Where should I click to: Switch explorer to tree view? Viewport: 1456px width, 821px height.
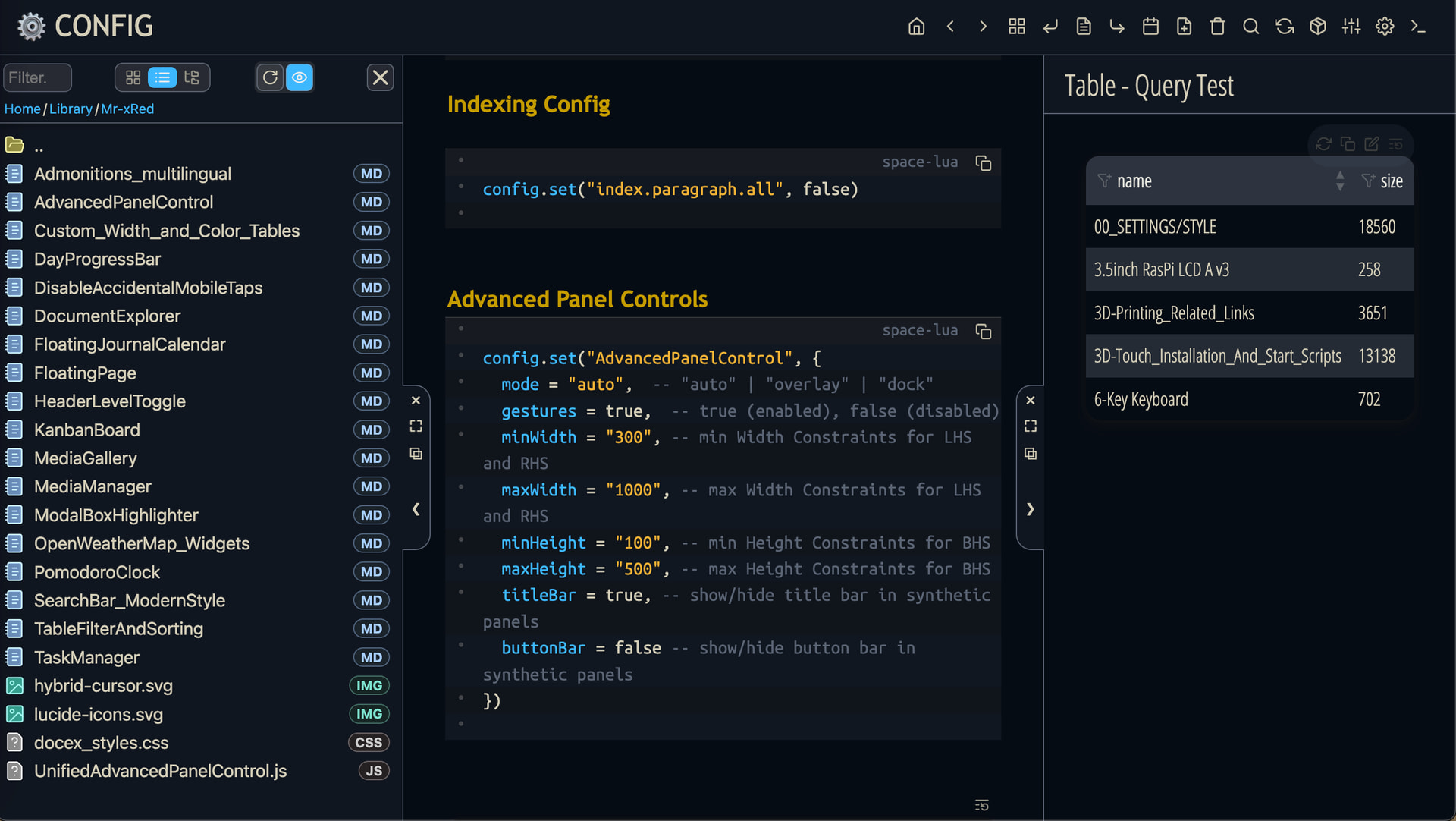click(191, 77)
